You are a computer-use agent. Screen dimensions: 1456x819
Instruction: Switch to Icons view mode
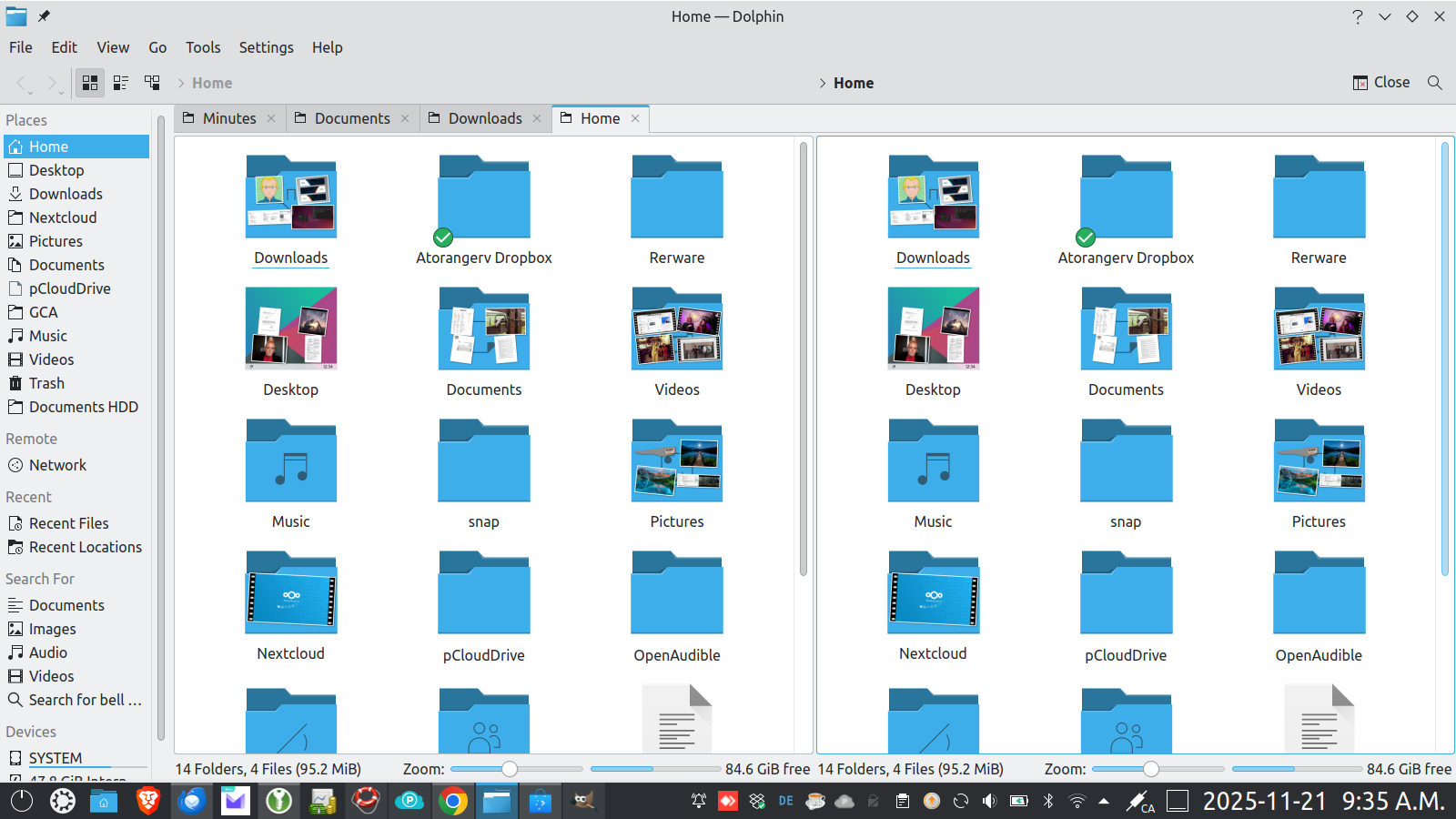pyautogui.click(x=90, y=83)
